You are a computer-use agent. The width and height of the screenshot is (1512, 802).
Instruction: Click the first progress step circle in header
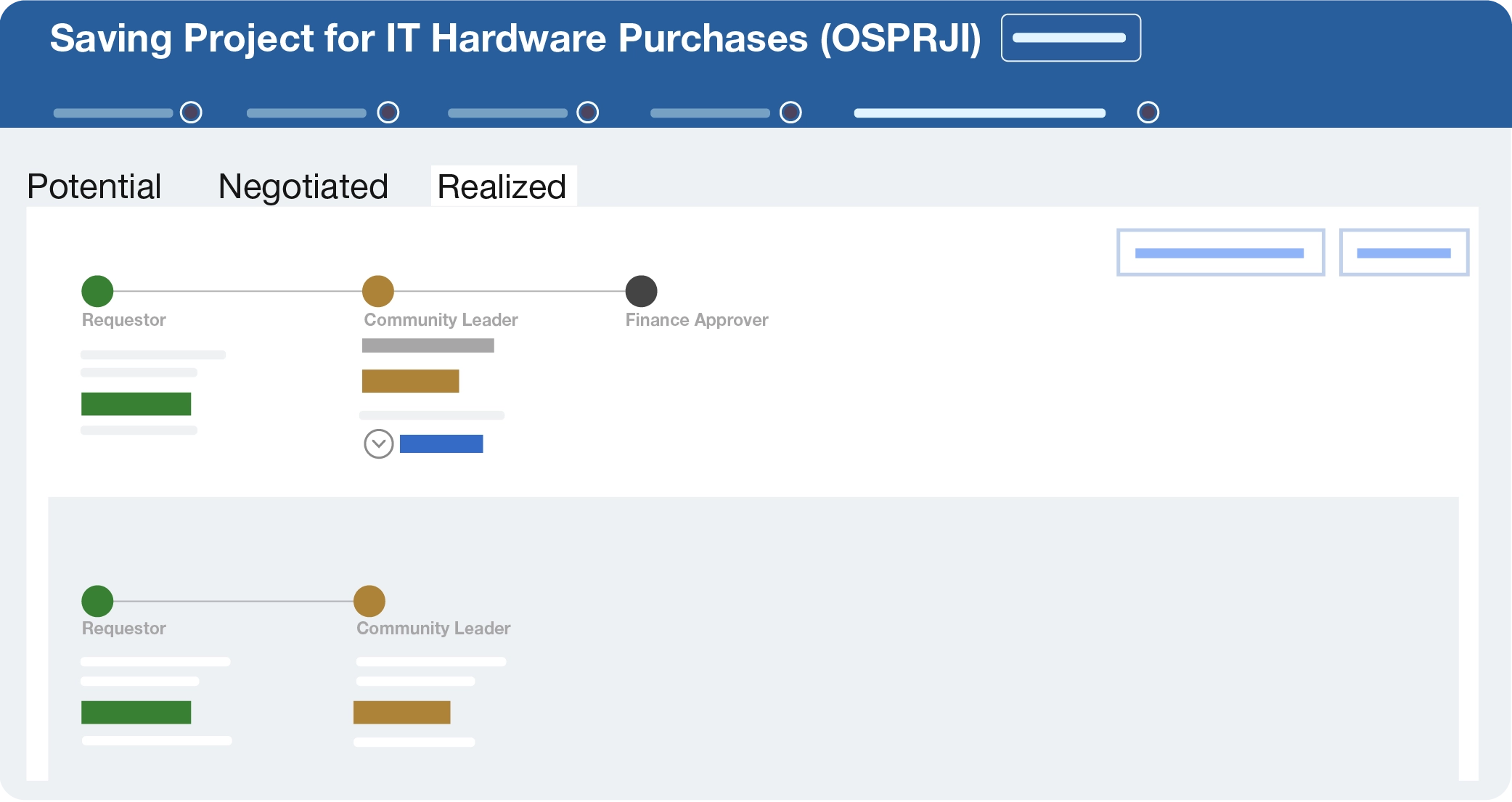coord(191,112)
